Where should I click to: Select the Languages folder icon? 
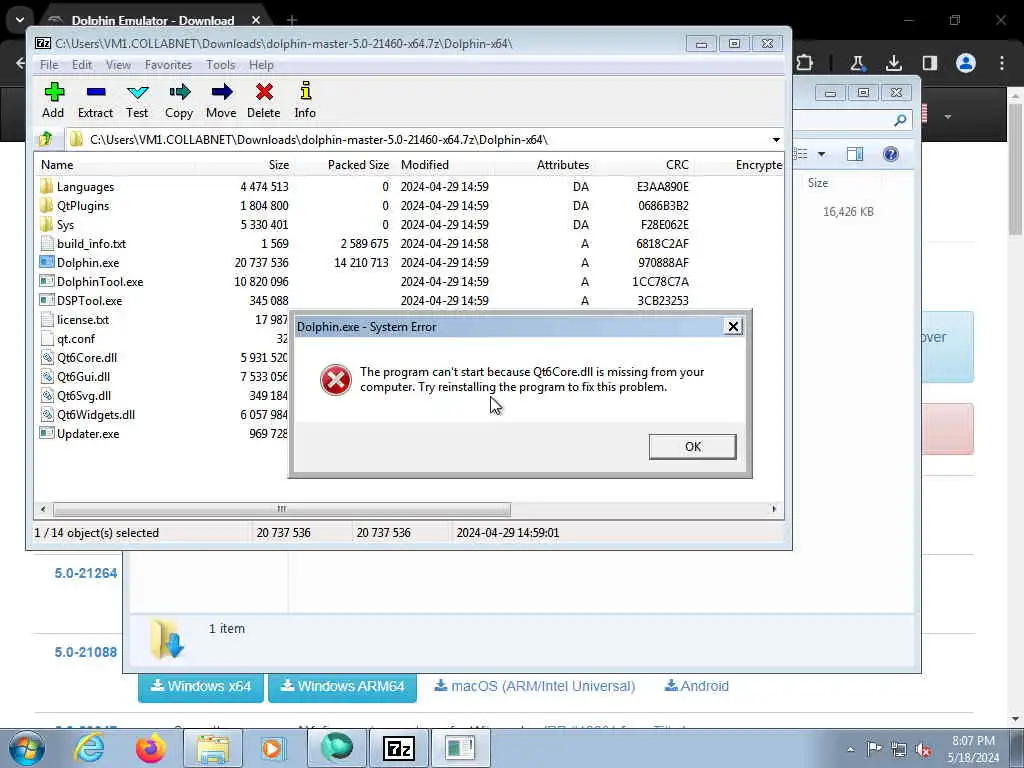coord(46,186)
